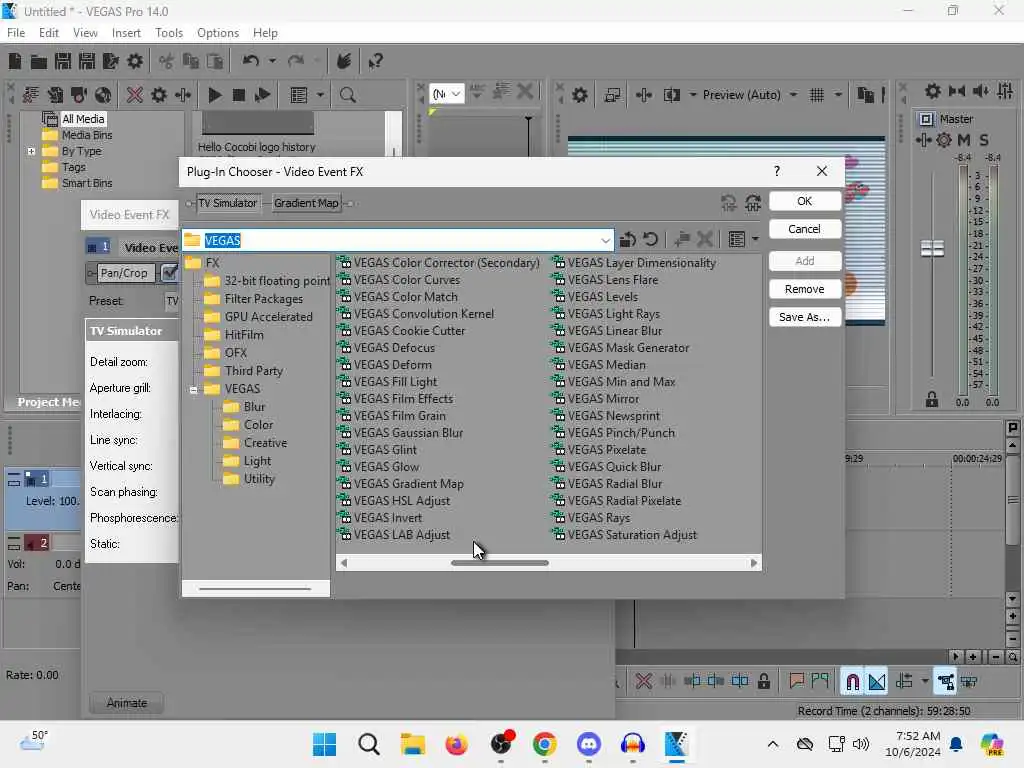Click the Views list icon in chooser

(x=737, y=240)
